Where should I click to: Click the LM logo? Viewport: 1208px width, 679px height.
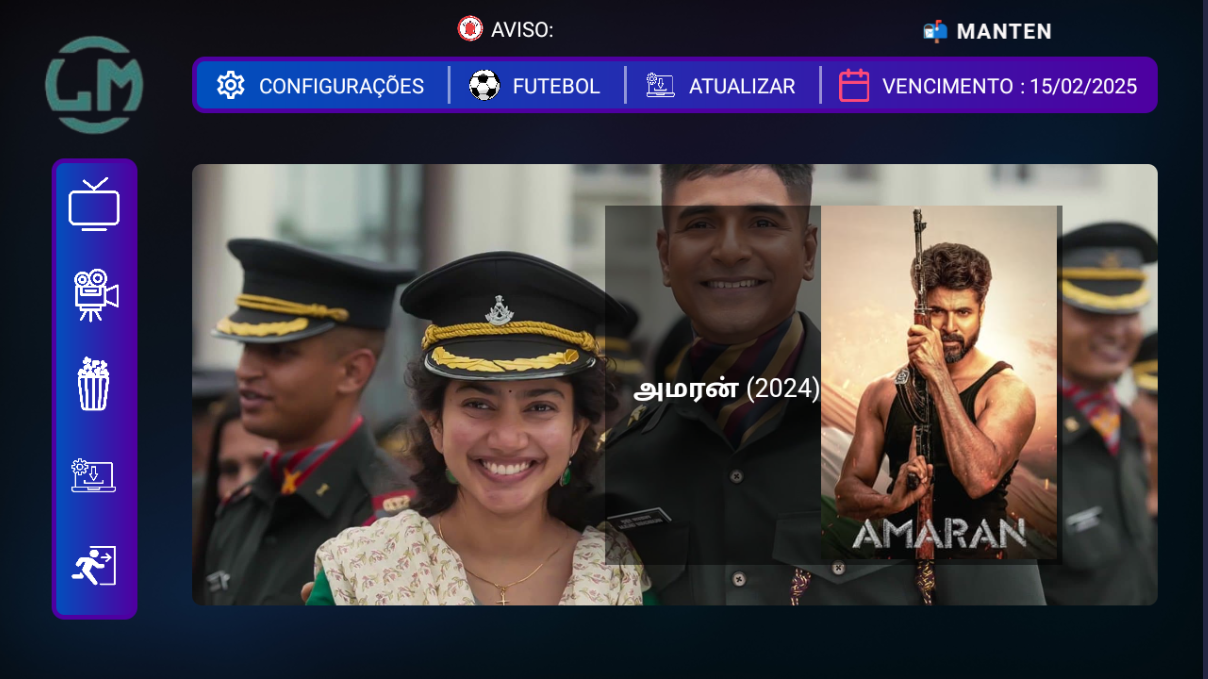pyautogui.click(x=94, y=85)
